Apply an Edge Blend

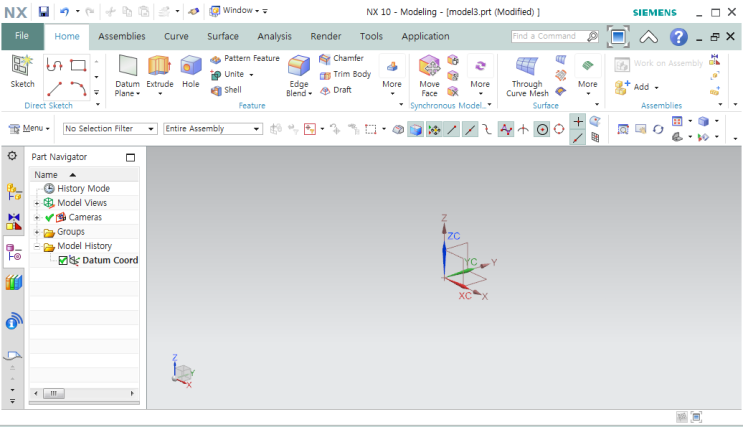(299, 75)
